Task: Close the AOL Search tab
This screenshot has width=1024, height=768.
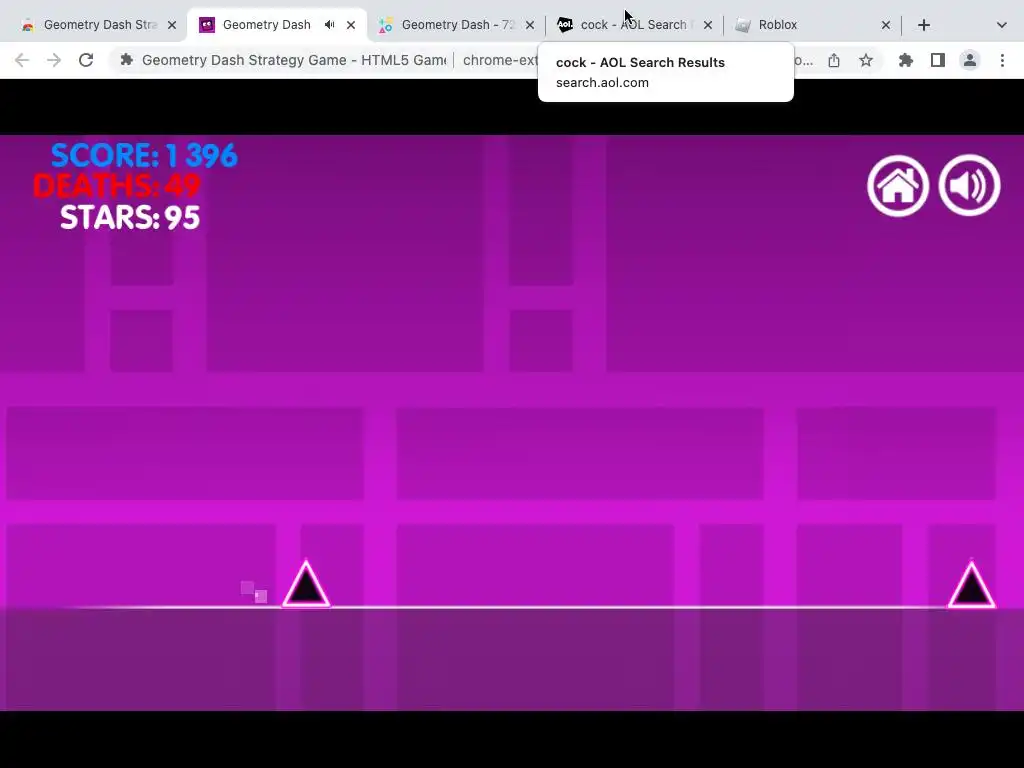Action: (707, 25)
